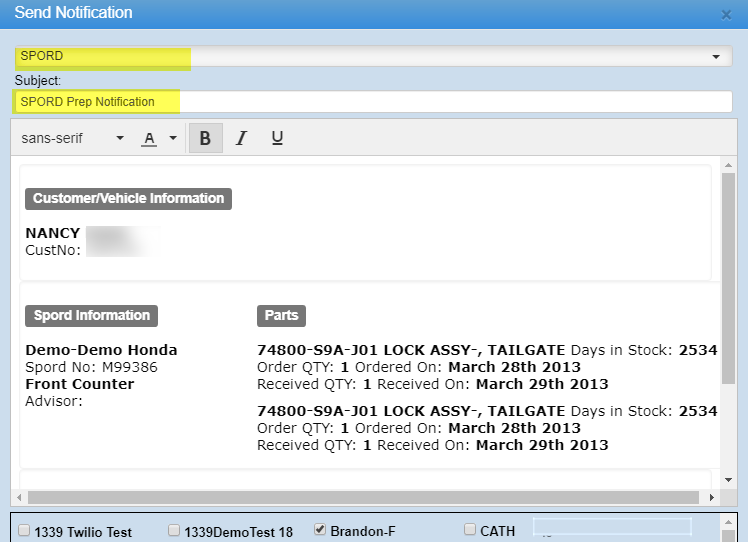Enable the CATH recipient checkbox
Screen dimensions: 748x542
pyautogui.click(x=471, y=531)
